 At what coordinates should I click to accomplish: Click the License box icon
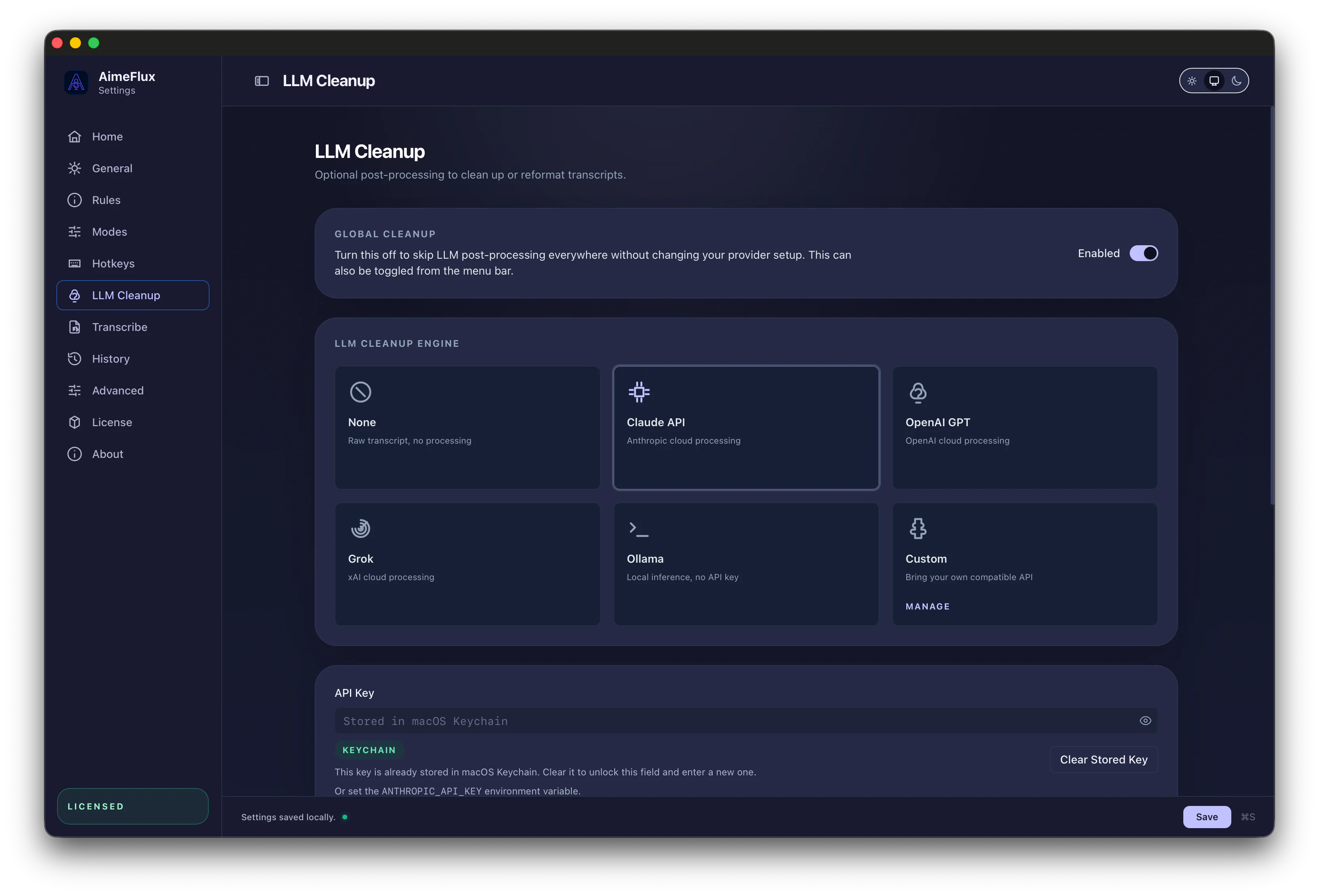coord(74,423)
